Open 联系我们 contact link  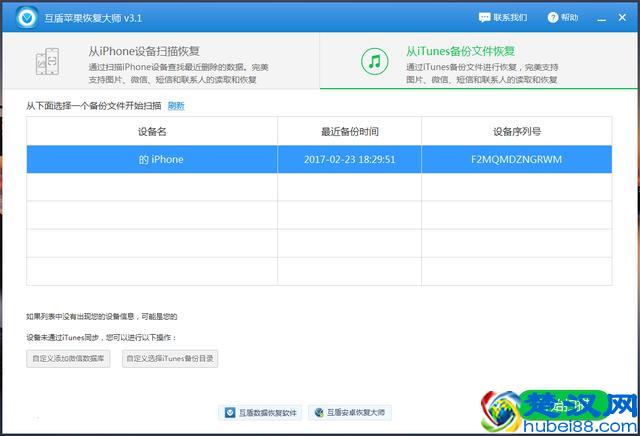pyautogui.click(x=503, y=18)
